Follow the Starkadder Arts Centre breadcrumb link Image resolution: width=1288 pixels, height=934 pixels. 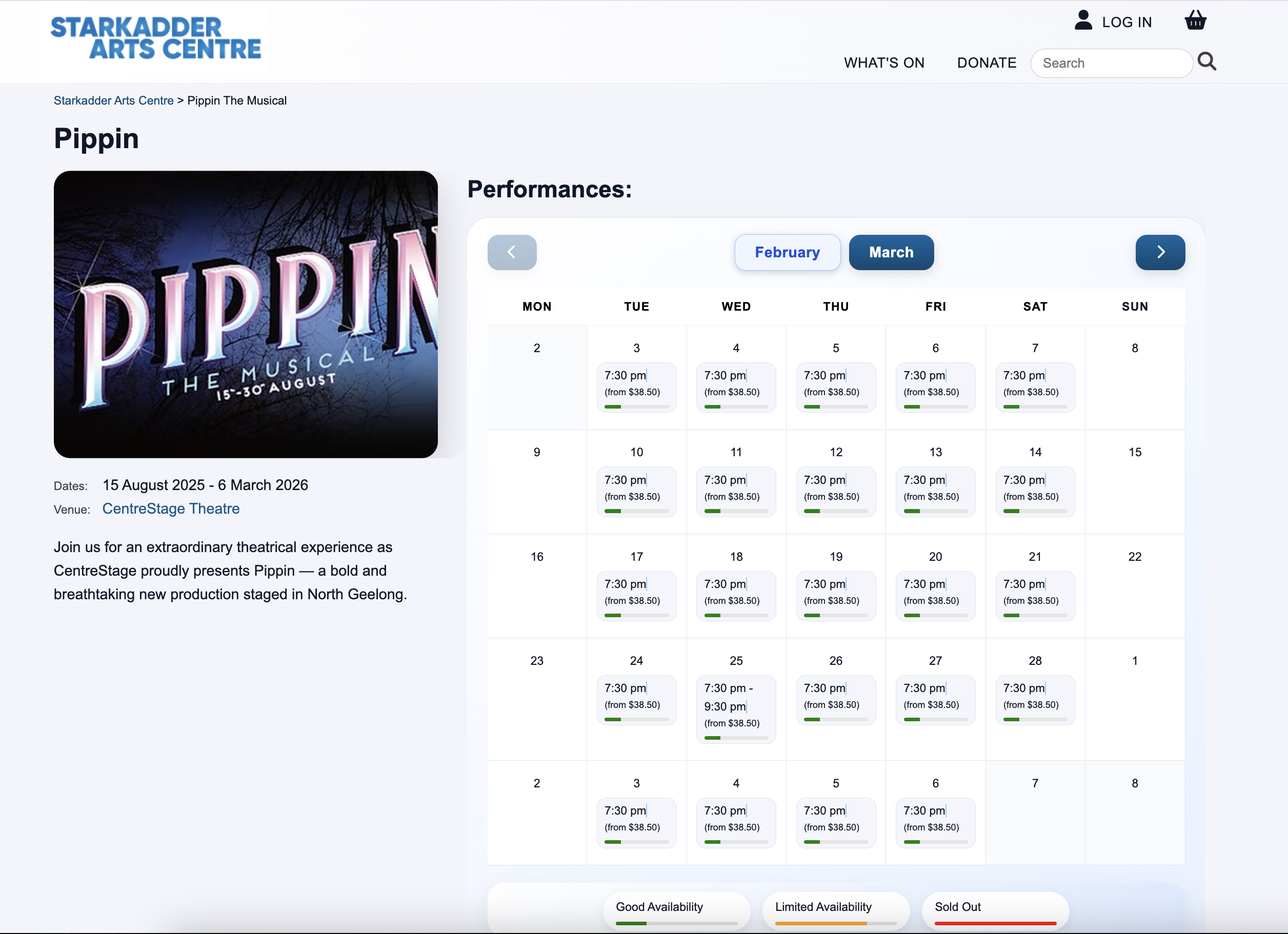pyautogui.click(x=114, y=100)
